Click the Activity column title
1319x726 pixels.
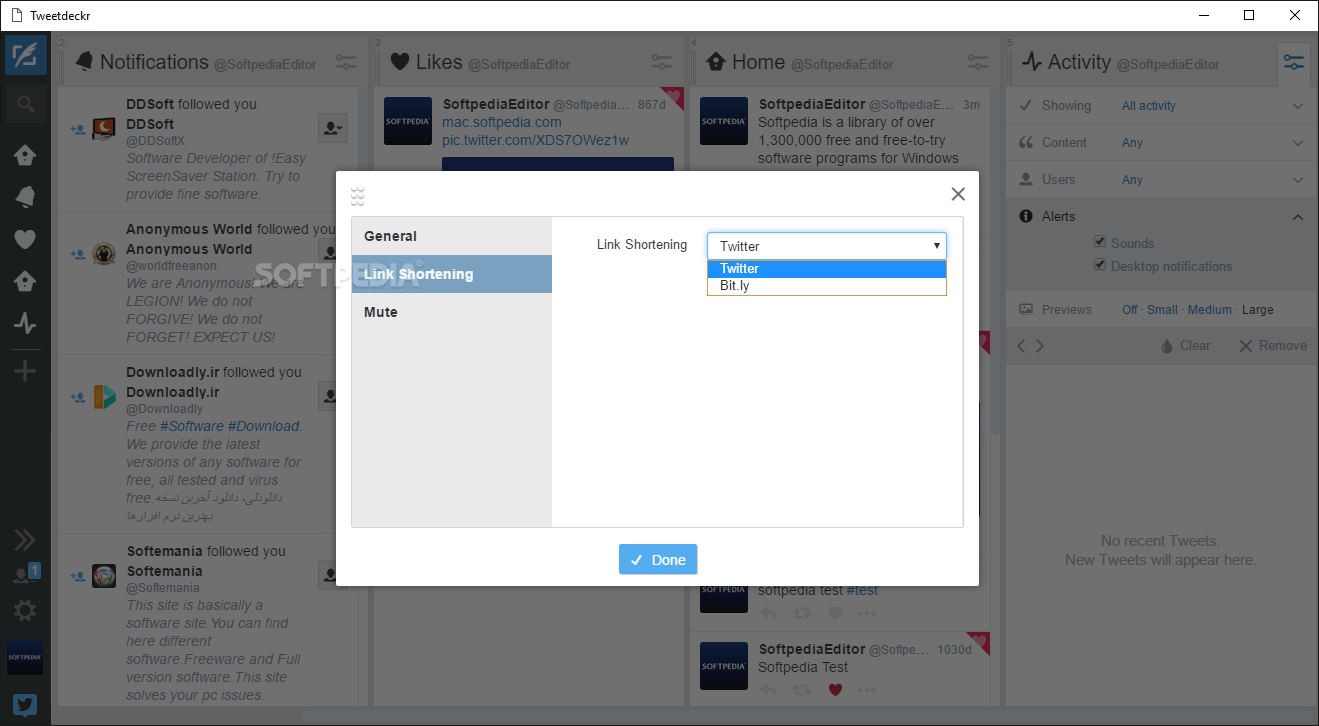1079,62
